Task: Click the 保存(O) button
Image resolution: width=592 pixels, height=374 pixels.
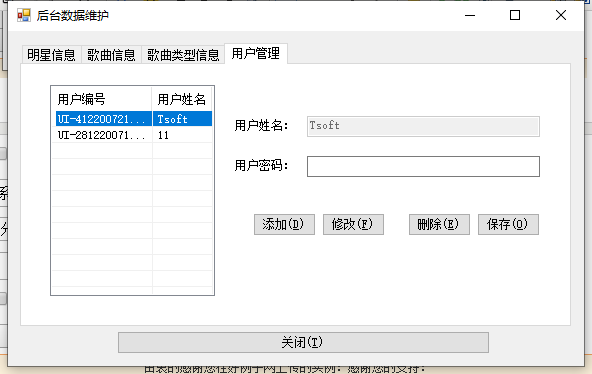Action: (x=508, y=225)
